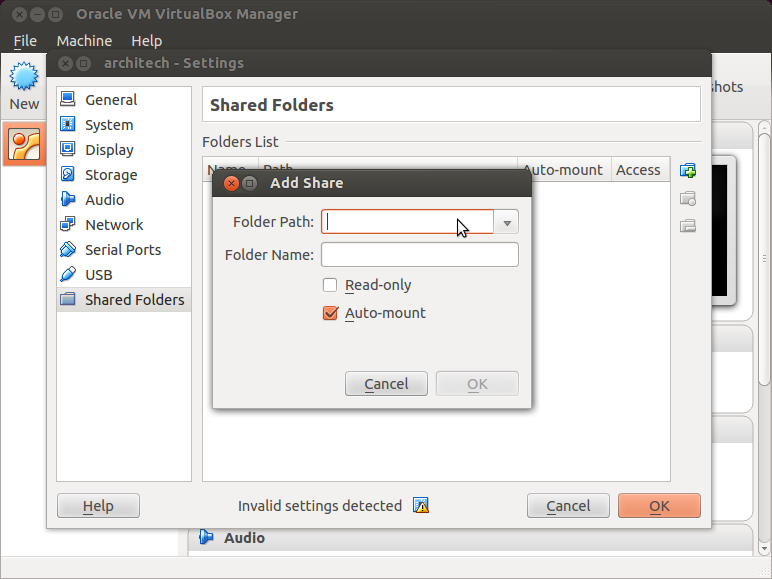Open Serial Ports settings category
Image resolution: width=772 pixels, height=579 pixels.
click(124, 250)
